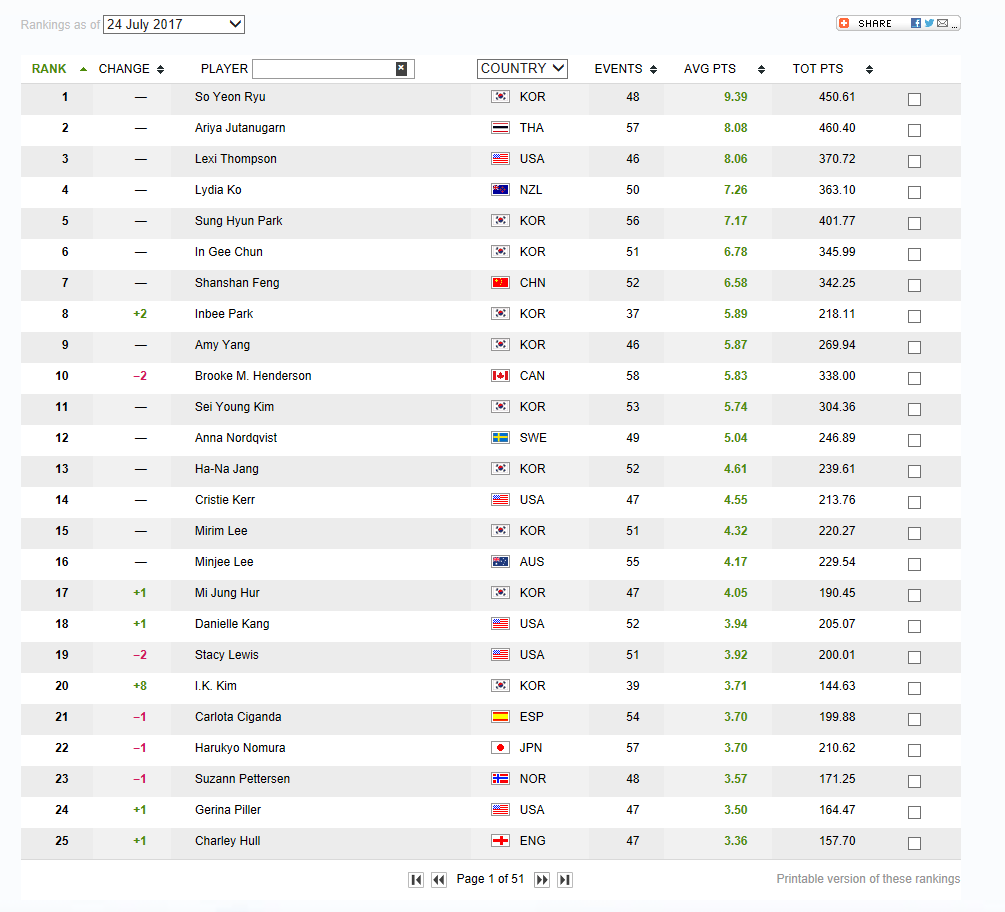Open the rankings date dropdown

[x=174, y=24]
